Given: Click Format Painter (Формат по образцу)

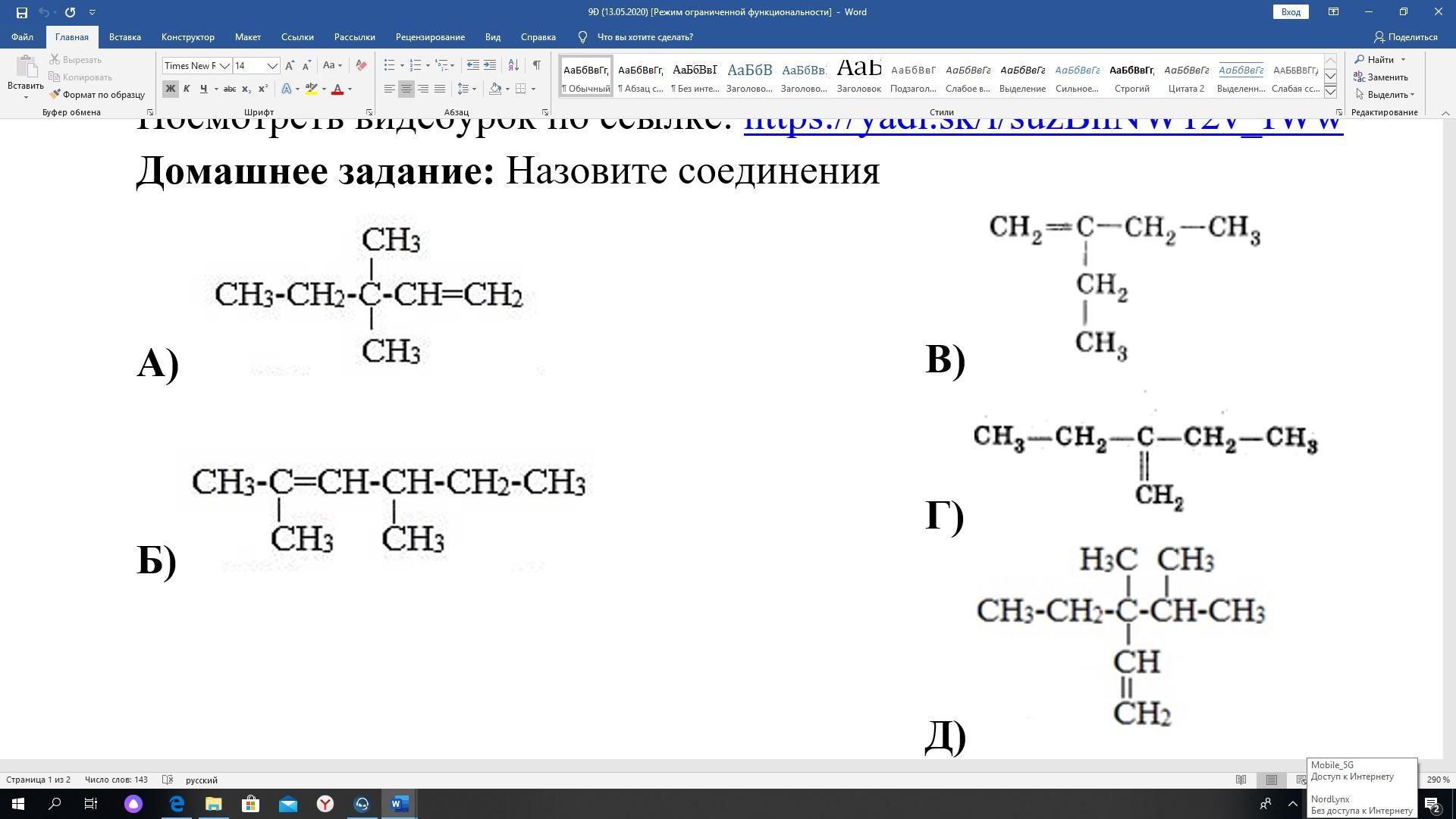Looking at the screenshot, I should click(x=97, y=95).
